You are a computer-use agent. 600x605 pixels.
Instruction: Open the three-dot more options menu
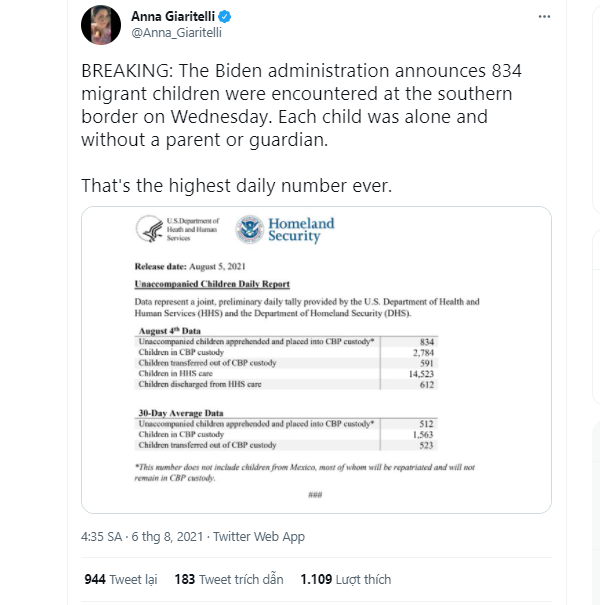click(x=544, y=17)
